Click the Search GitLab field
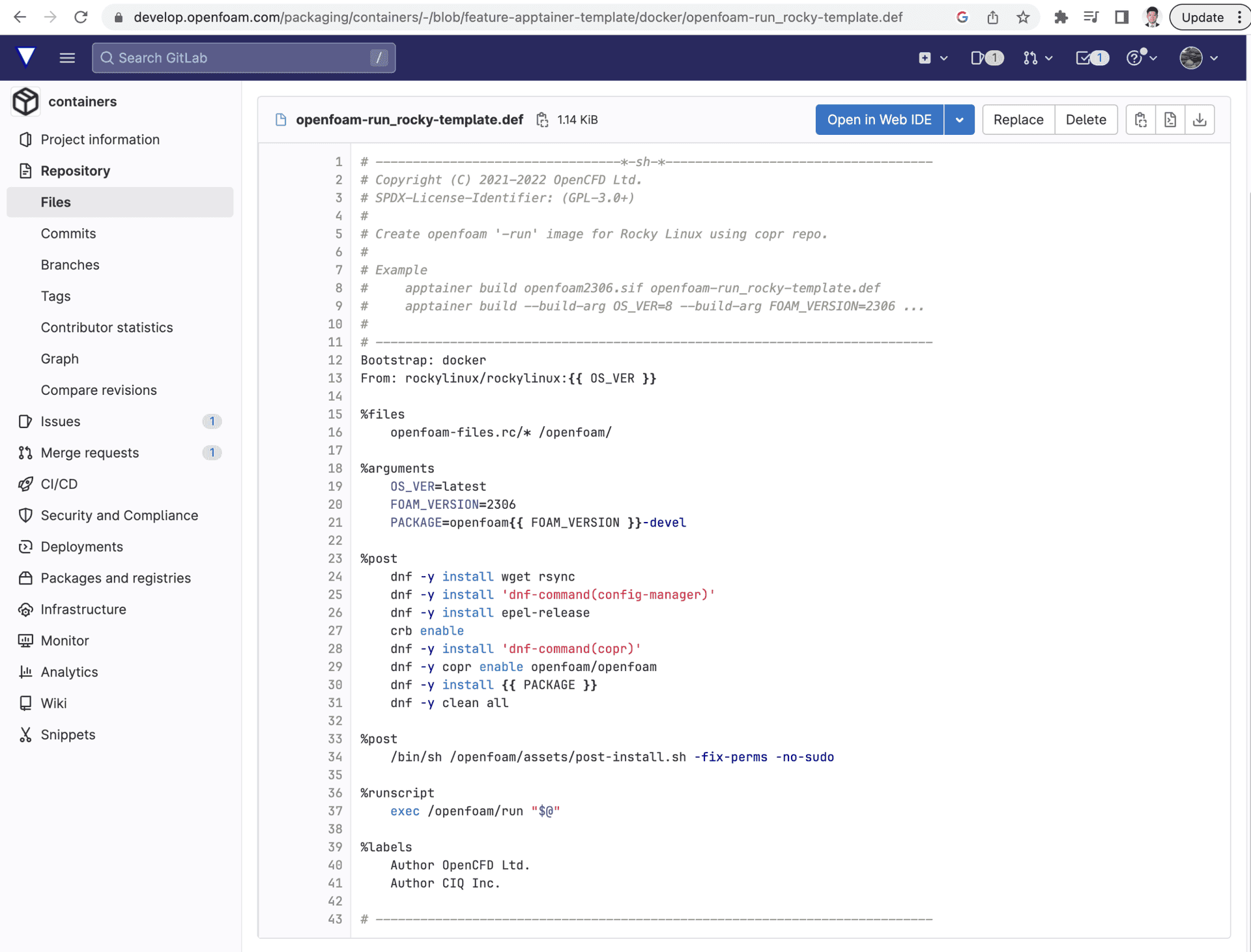Screen dimensions: 1251x952 241,57
